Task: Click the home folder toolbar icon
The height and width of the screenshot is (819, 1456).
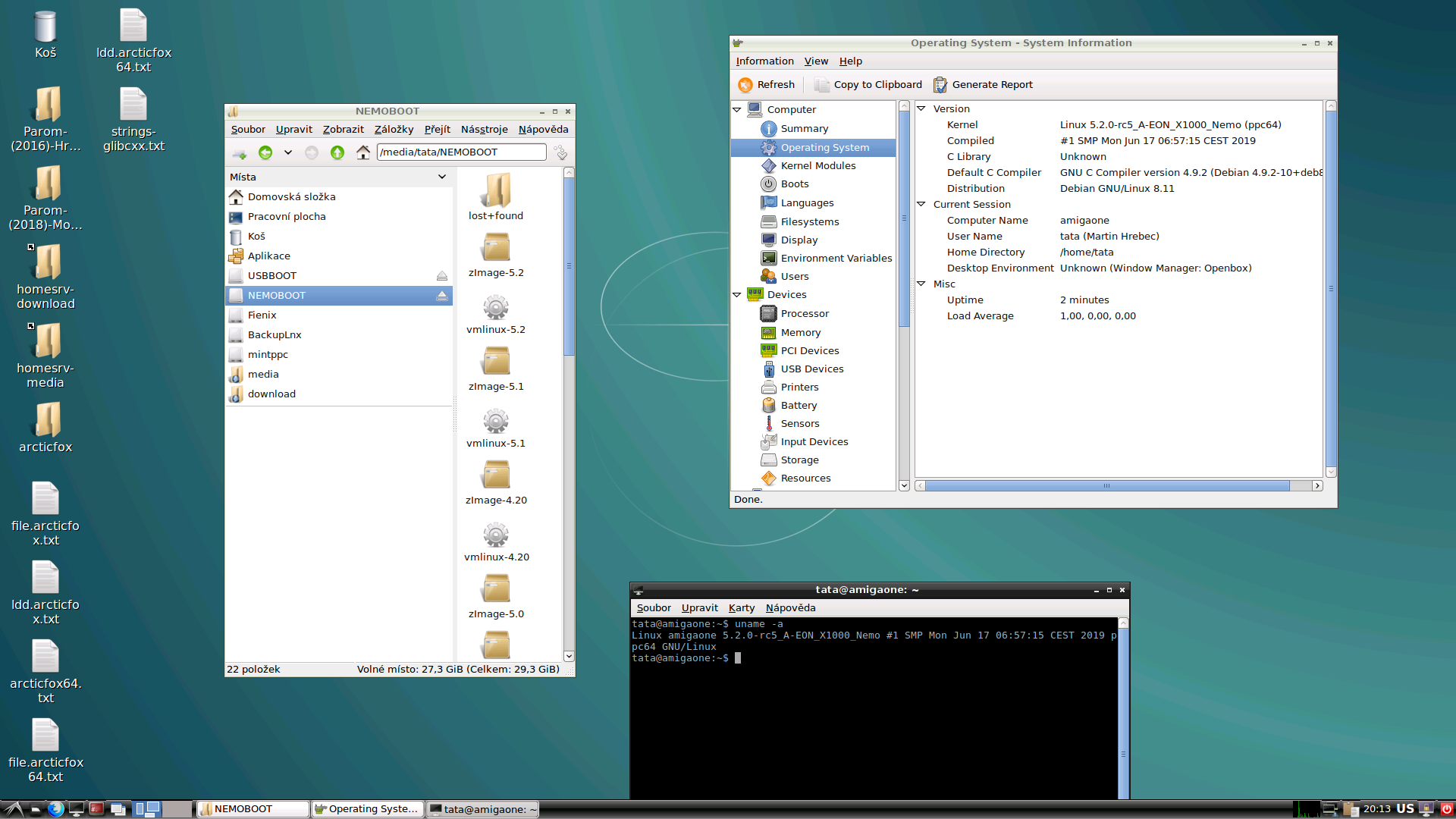Action: [363, 152]
